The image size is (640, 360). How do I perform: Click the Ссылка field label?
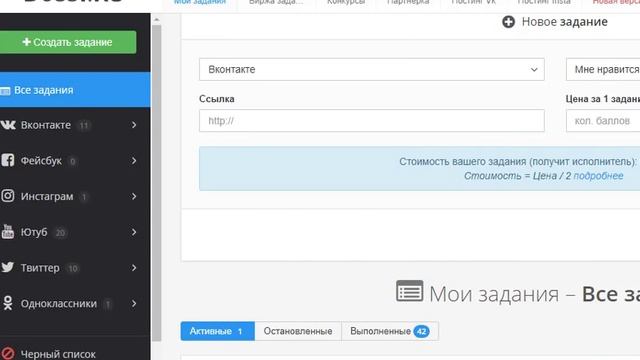217,99
